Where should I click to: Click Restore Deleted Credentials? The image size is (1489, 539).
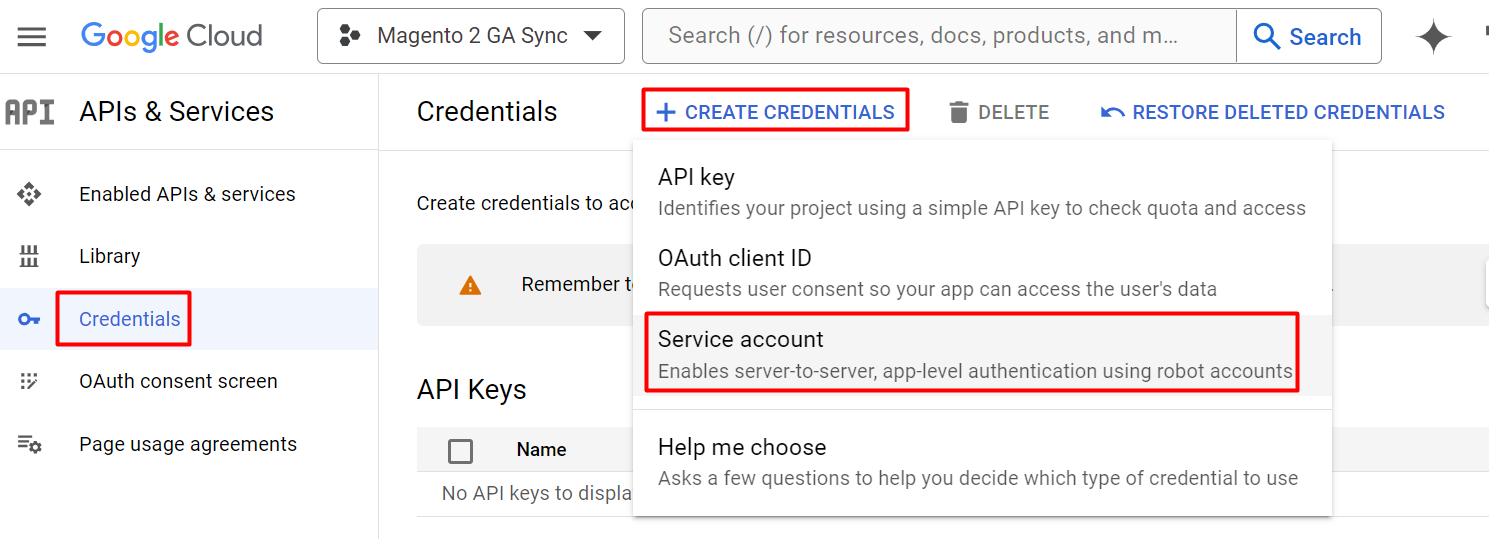click(1273, 112)
